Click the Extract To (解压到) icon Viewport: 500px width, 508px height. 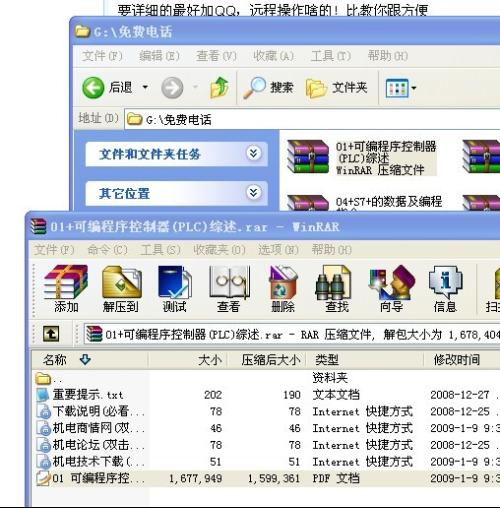click(121, 288)
